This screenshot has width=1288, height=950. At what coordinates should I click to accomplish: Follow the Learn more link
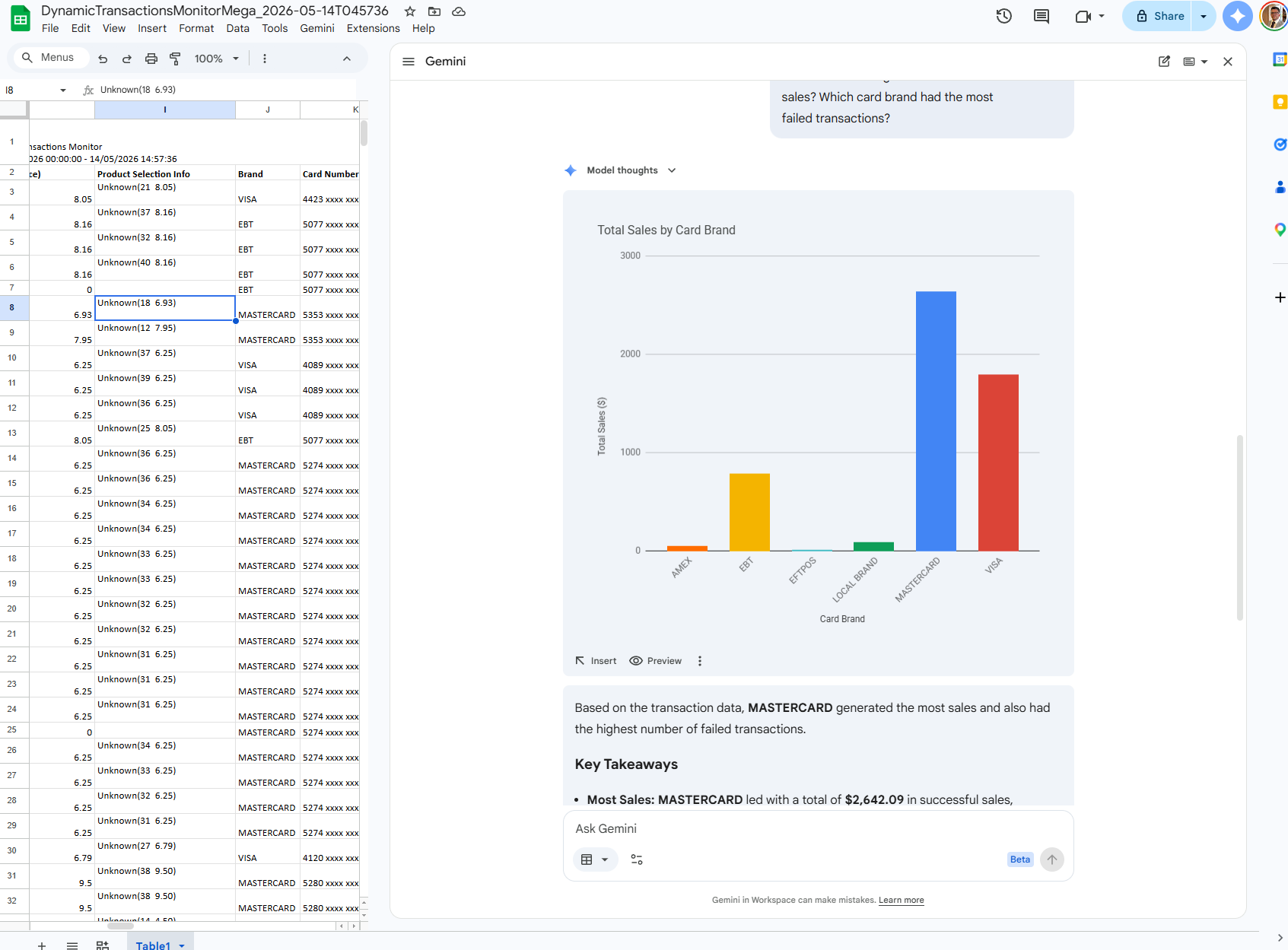pos(902,900)
